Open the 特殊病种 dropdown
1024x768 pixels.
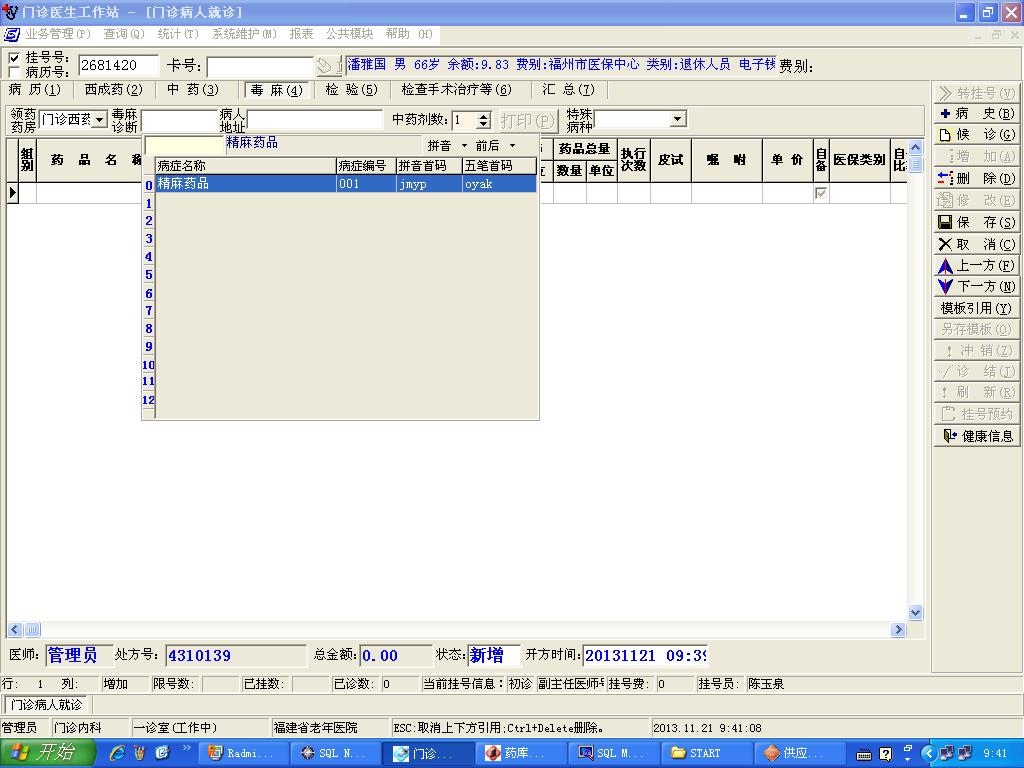[679, 119]
